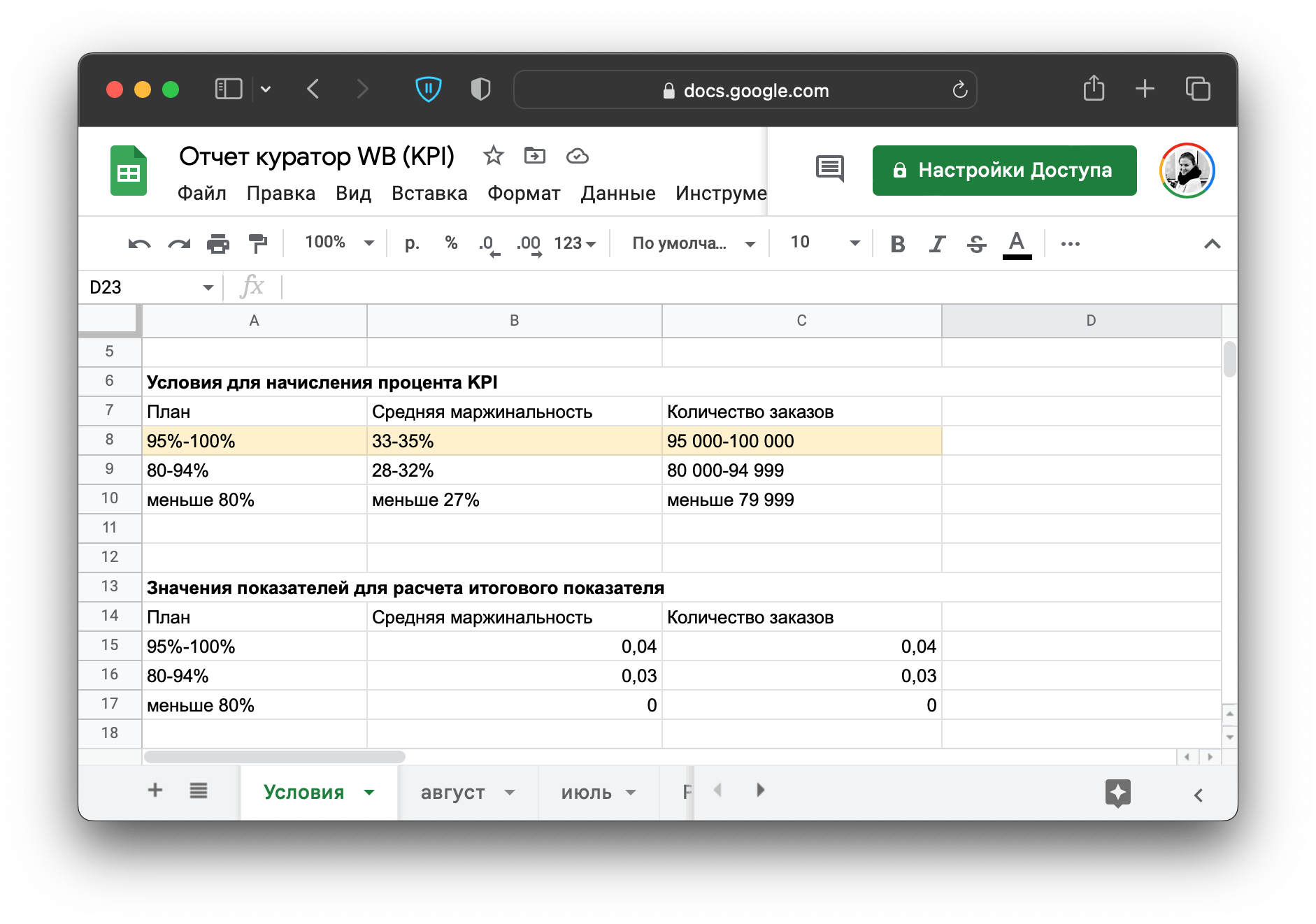Select the paint format roller icon

tap(258, 244)
